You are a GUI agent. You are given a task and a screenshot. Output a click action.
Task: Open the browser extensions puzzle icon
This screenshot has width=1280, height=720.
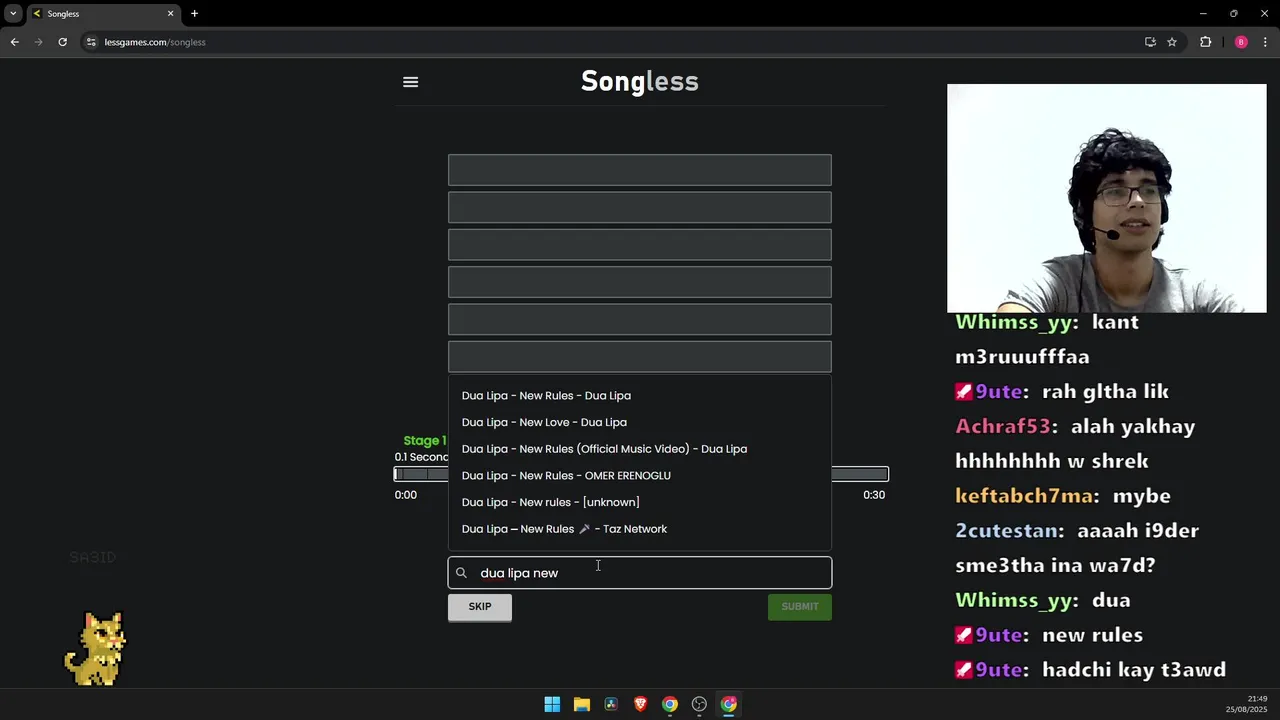point(1205,42)
